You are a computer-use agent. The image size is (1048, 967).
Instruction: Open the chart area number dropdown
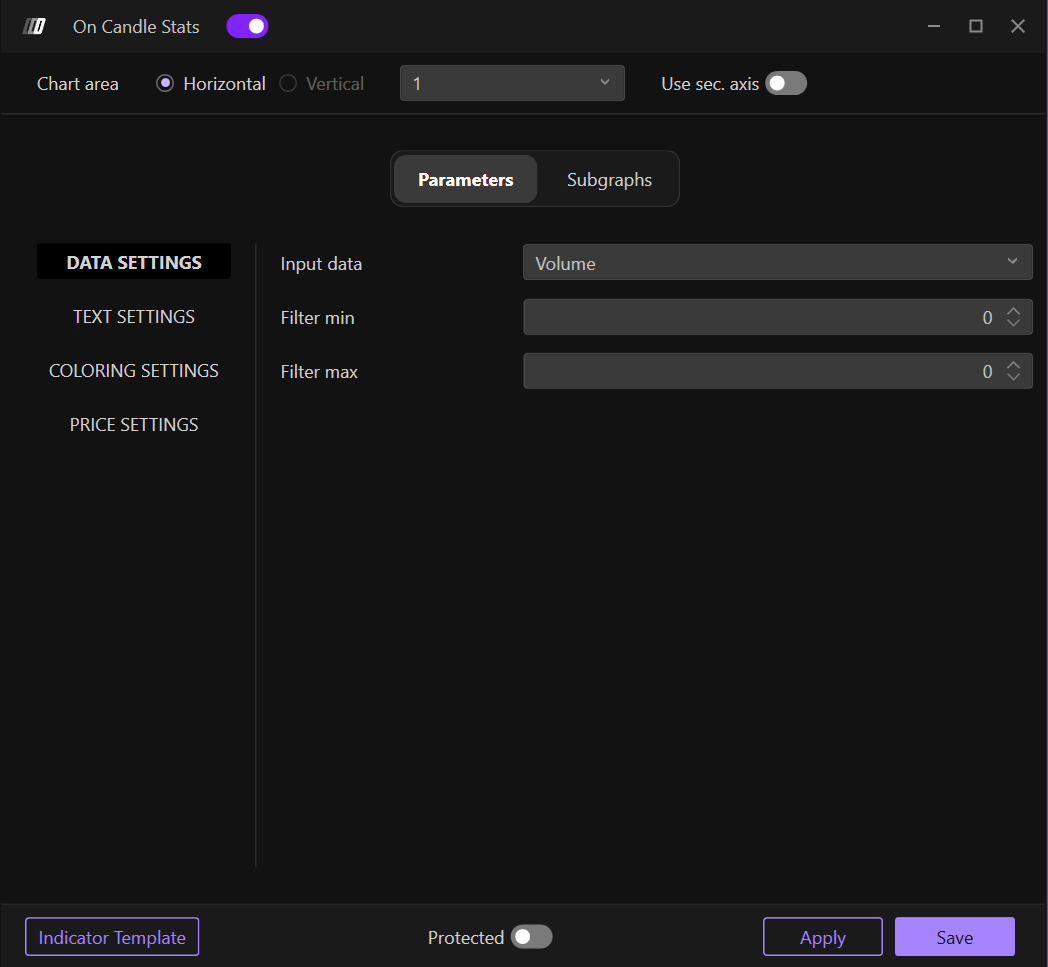(x=512, y=83)
